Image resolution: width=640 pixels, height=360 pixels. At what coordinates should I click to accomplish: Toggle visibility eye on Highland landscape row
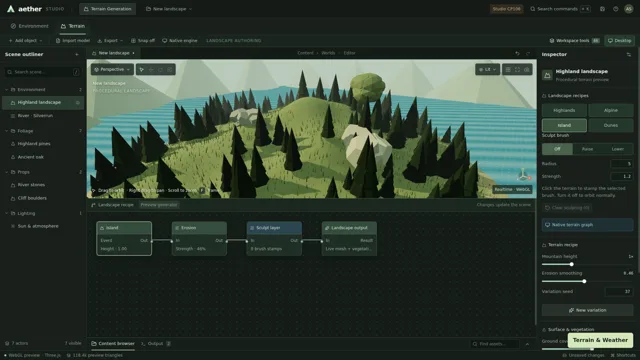click(78, 102)
